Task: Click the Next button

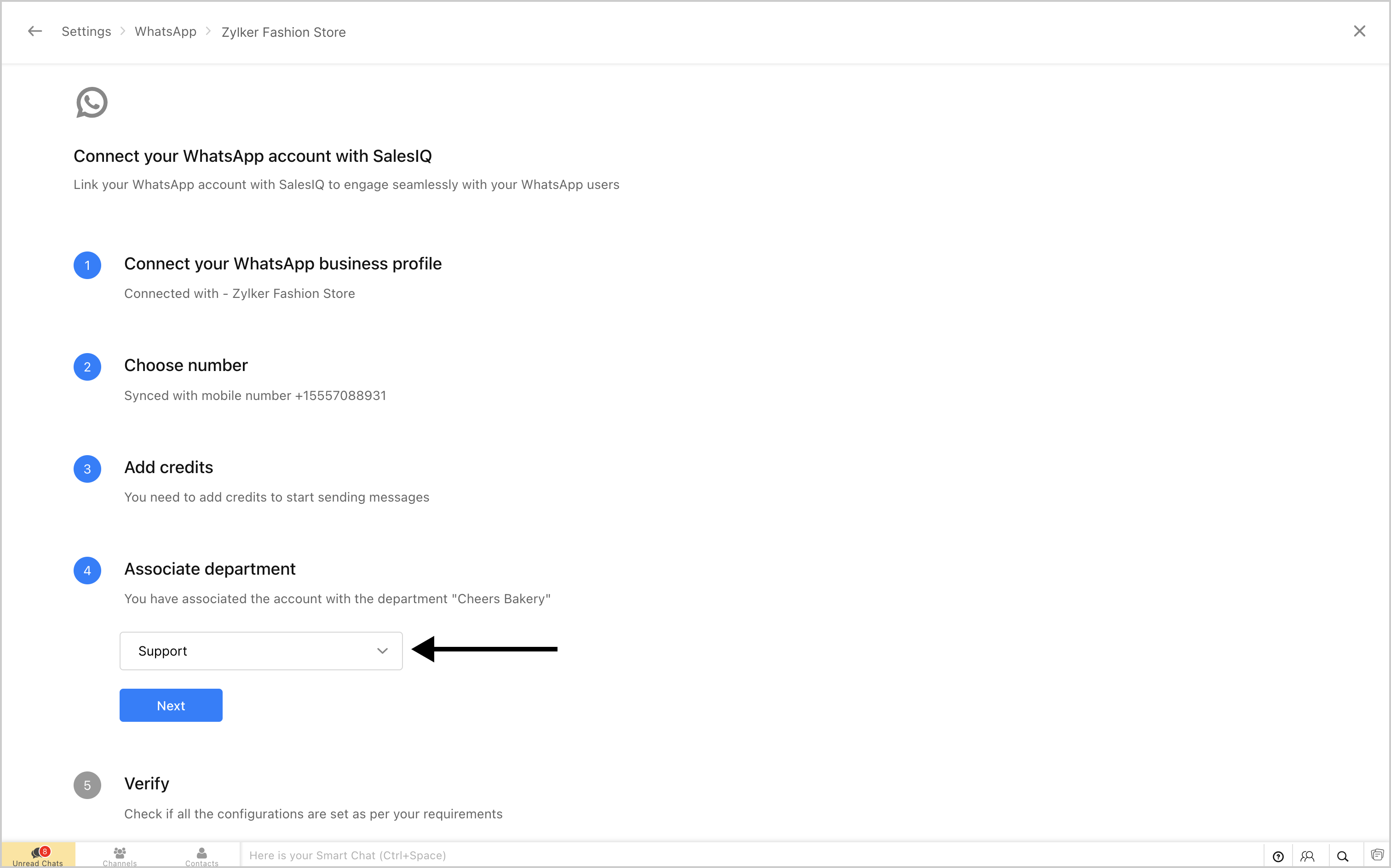Action: point(171,706)
